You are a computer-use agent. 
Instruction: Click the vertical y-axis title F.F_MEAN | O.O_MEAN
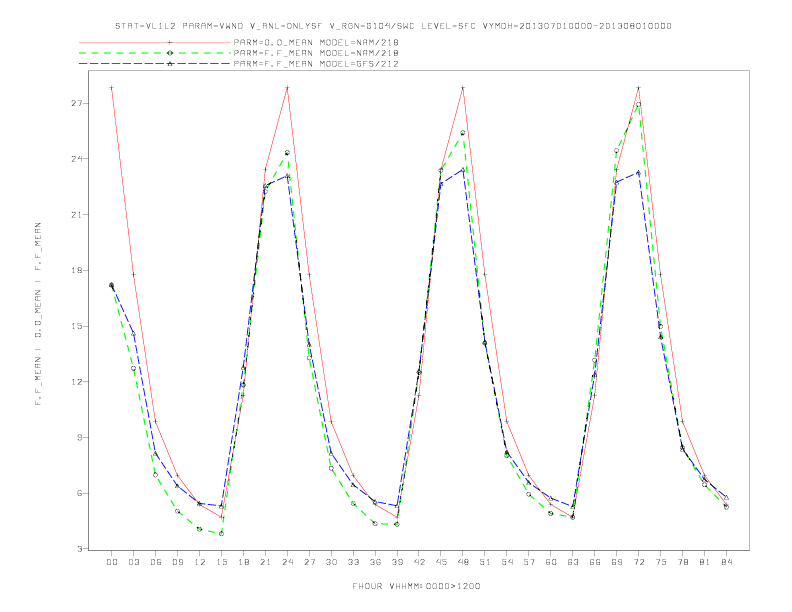click(38, 314)
